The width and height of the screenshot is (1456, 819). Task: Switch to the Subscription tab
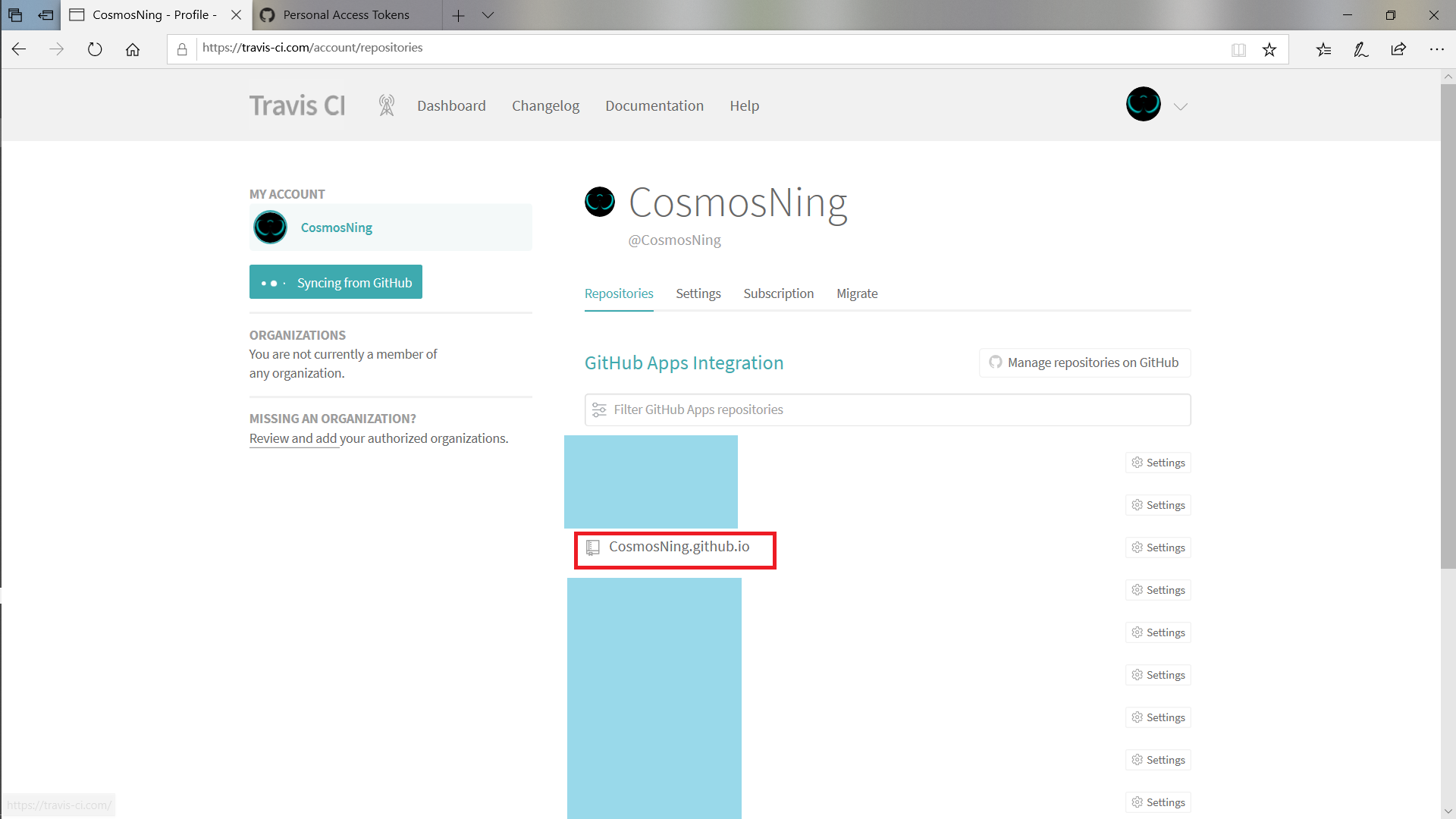(x=778, y=293)
